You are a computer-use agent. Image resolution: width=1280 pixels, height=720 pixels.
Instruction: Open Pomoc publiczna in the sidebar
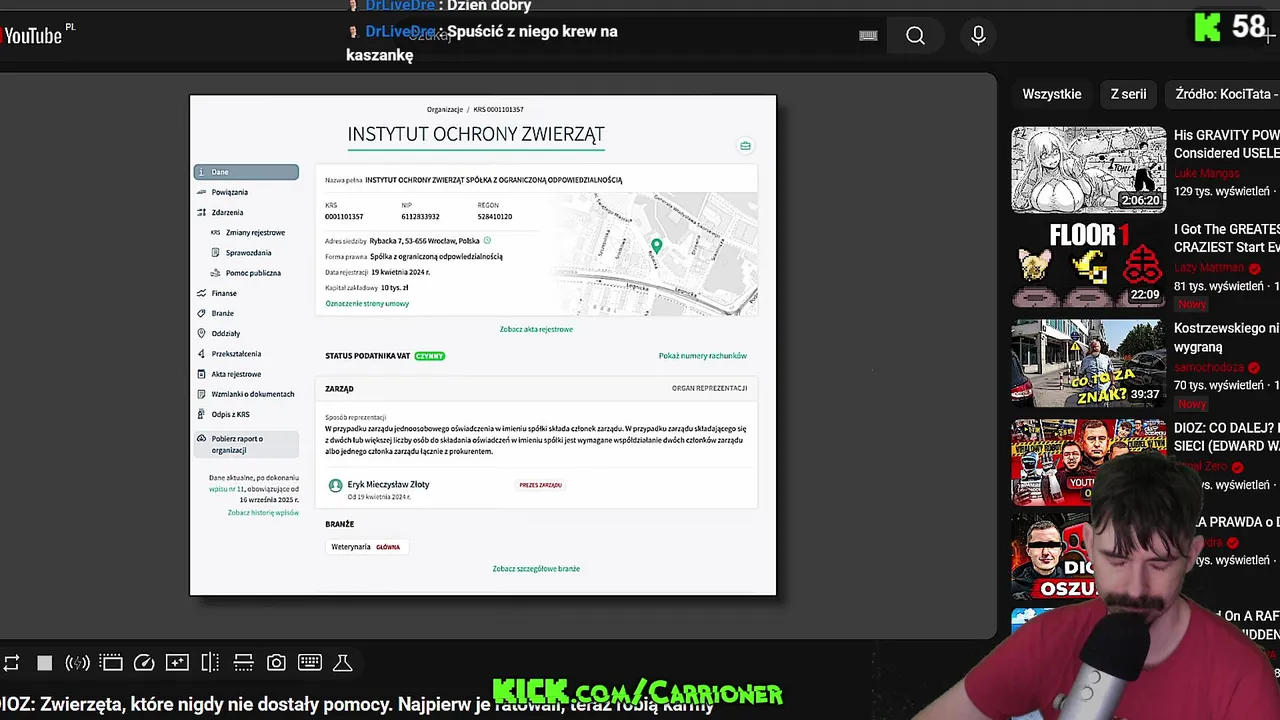(x=254, y=273)
